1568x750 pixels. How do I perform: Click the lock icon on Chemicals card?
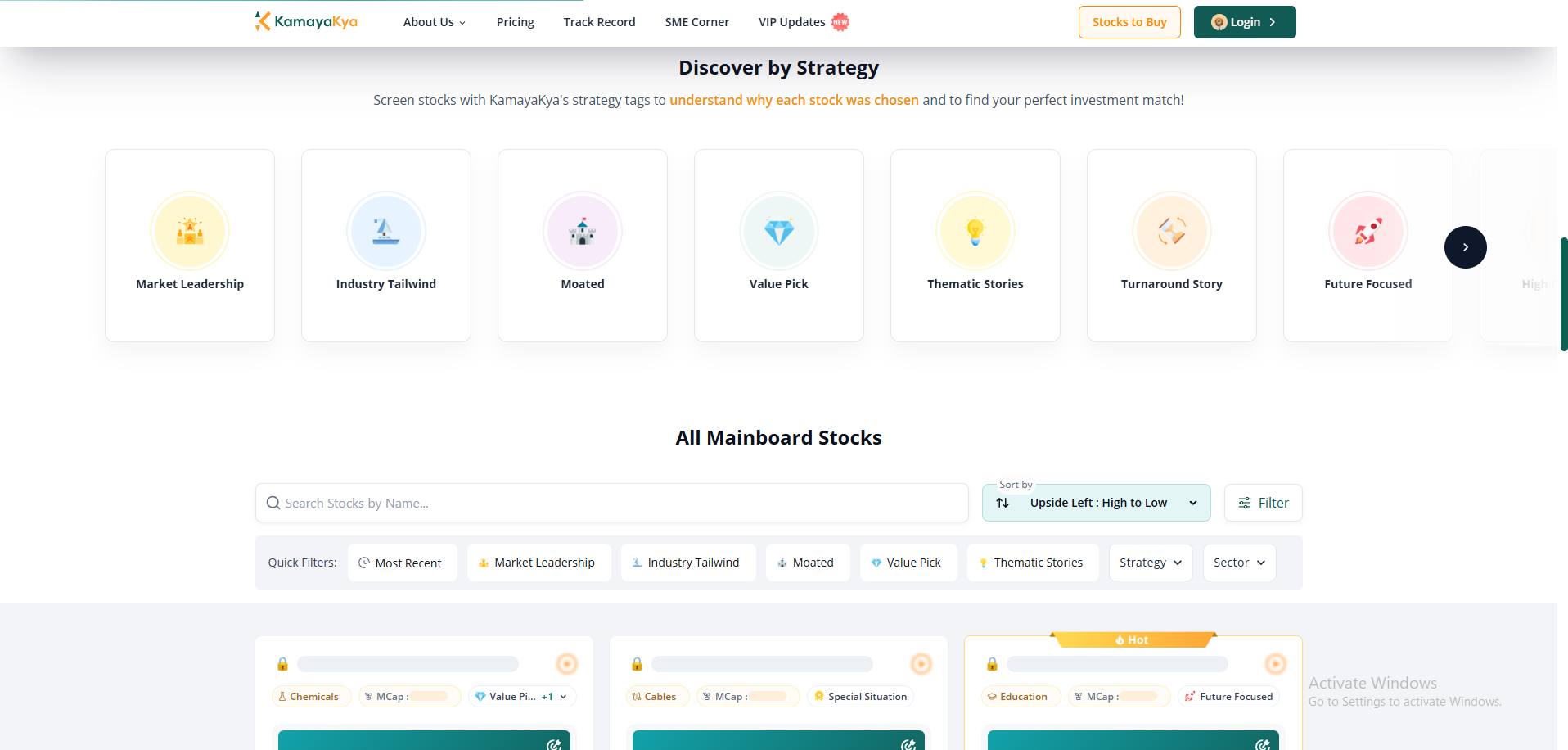tap(282, 664)
